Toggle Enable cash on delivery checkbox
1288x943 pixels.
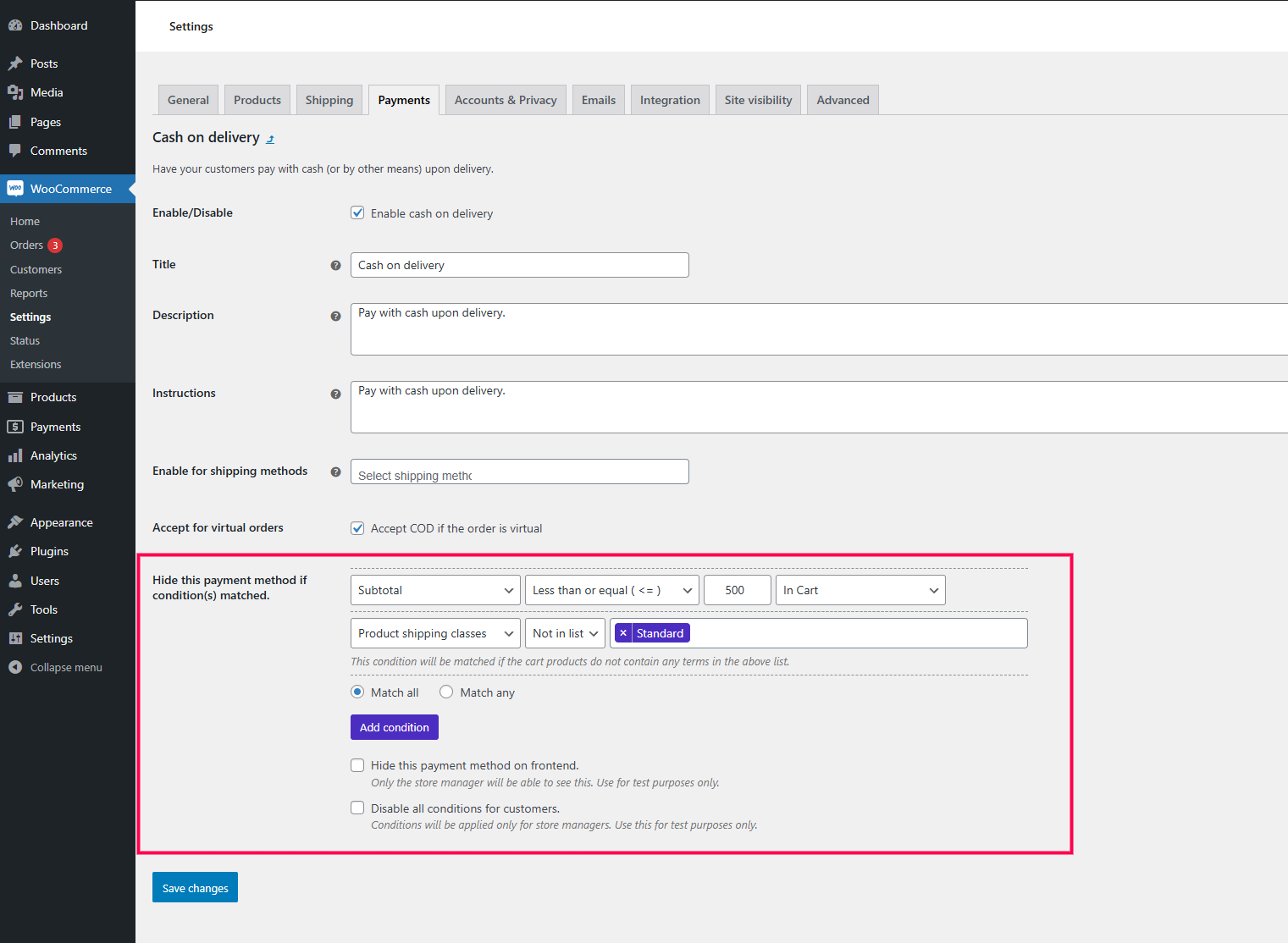coord(357,213)
